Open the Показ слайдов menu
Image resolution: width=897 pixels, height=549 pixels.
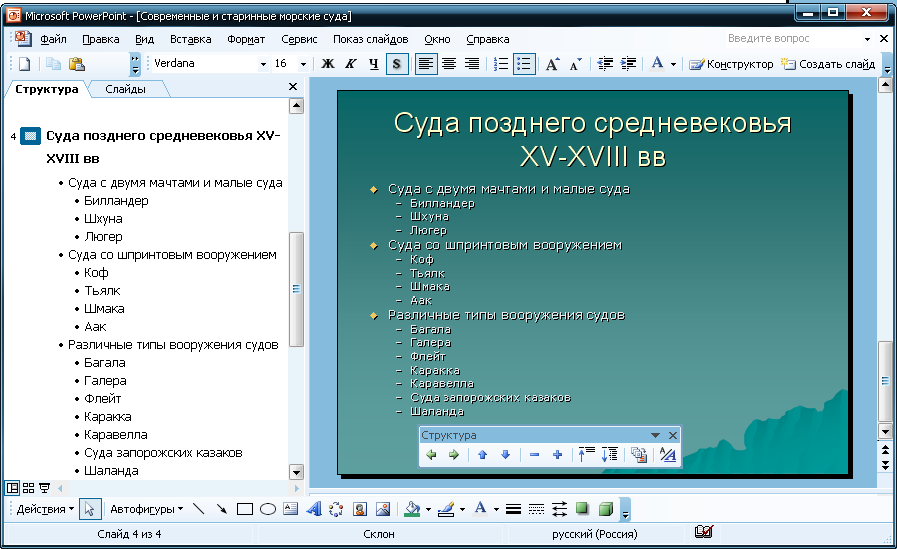pos(371,39)
